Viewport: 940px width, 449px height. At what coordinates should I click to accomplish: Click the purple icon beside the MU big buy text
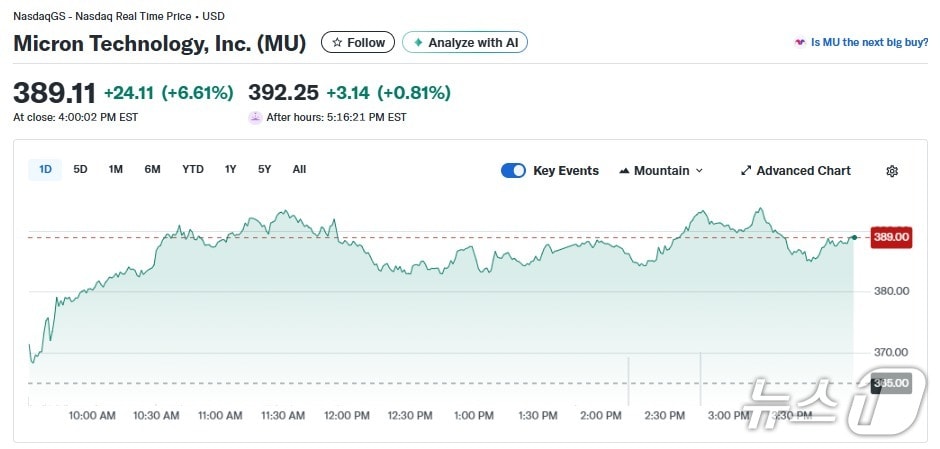800,43
